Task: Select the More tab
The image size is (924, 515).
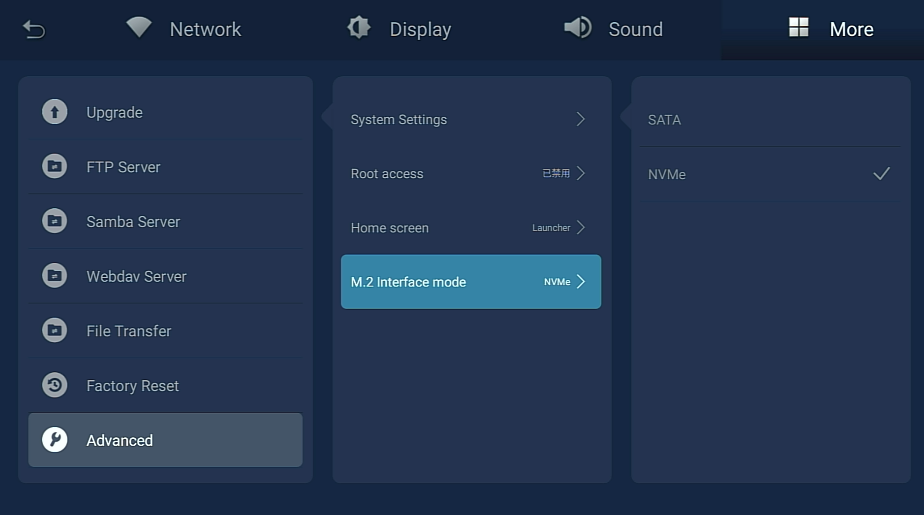Action: pos(831,29)
